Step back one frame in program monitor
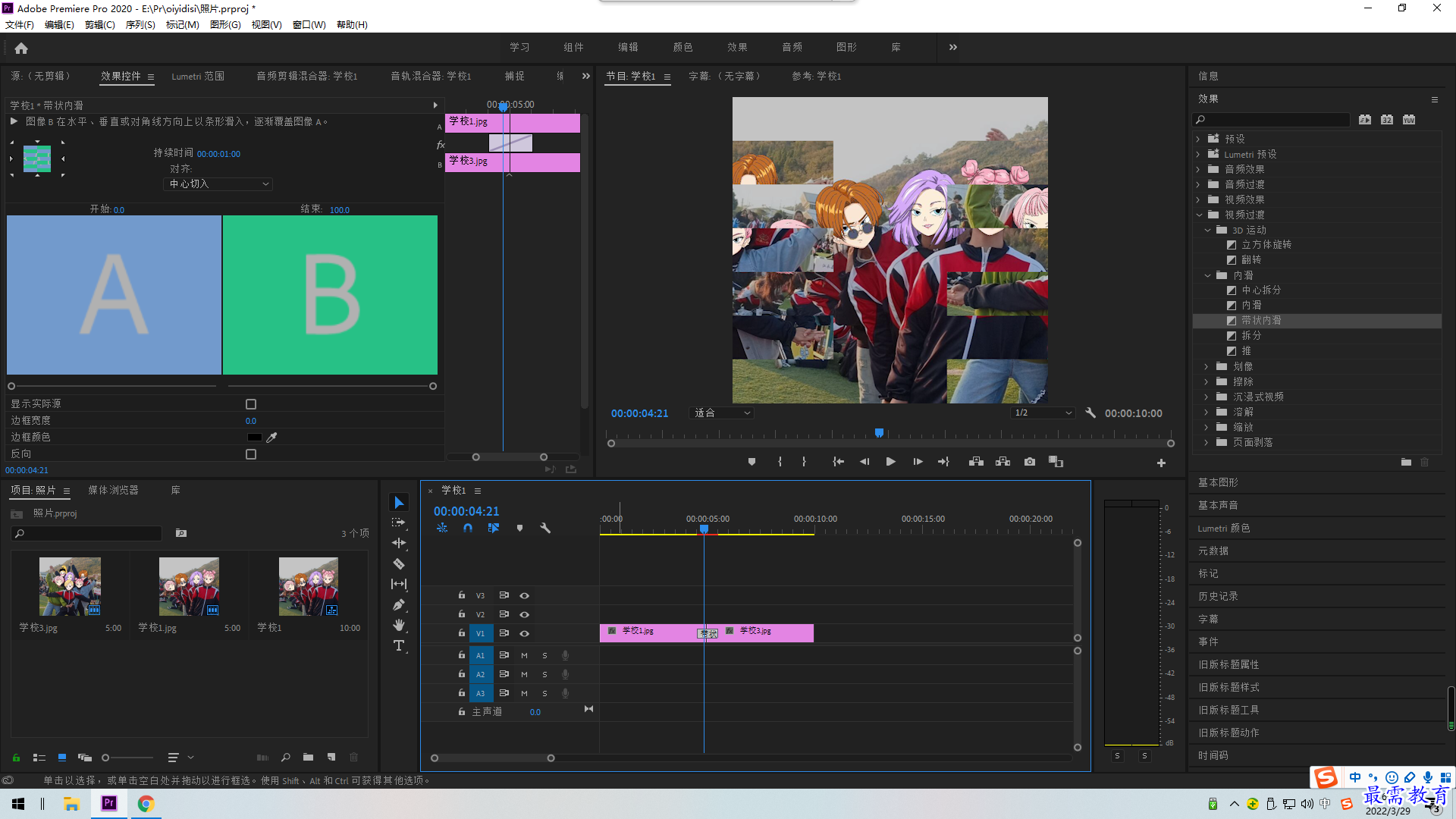 (864, 462)
